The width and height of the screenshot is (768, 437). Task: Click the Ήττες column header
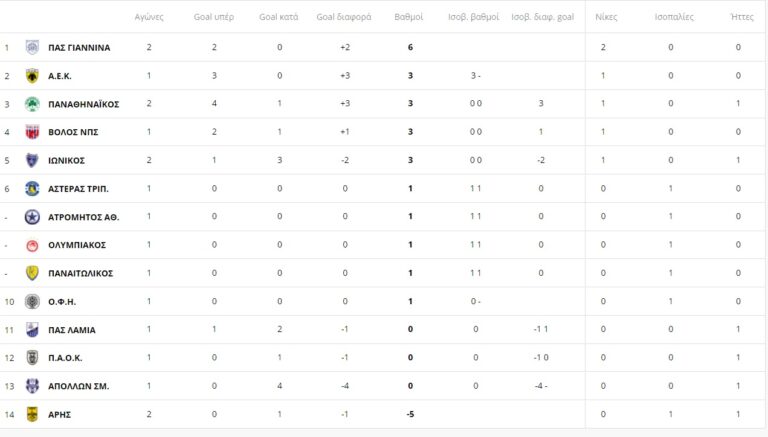[x=742, y=17]
